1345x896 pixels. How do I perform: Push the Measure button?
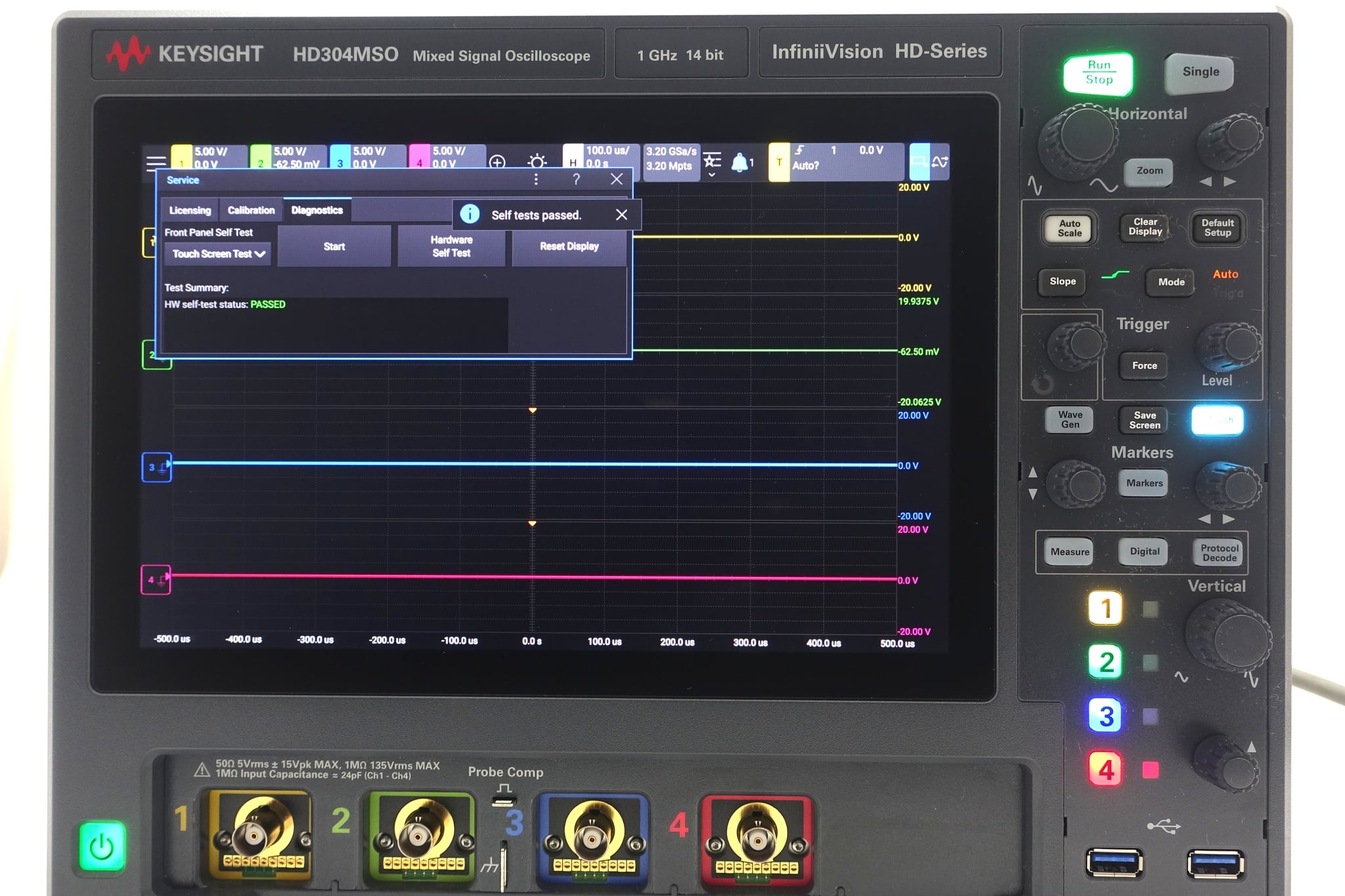coord(1069,552)
